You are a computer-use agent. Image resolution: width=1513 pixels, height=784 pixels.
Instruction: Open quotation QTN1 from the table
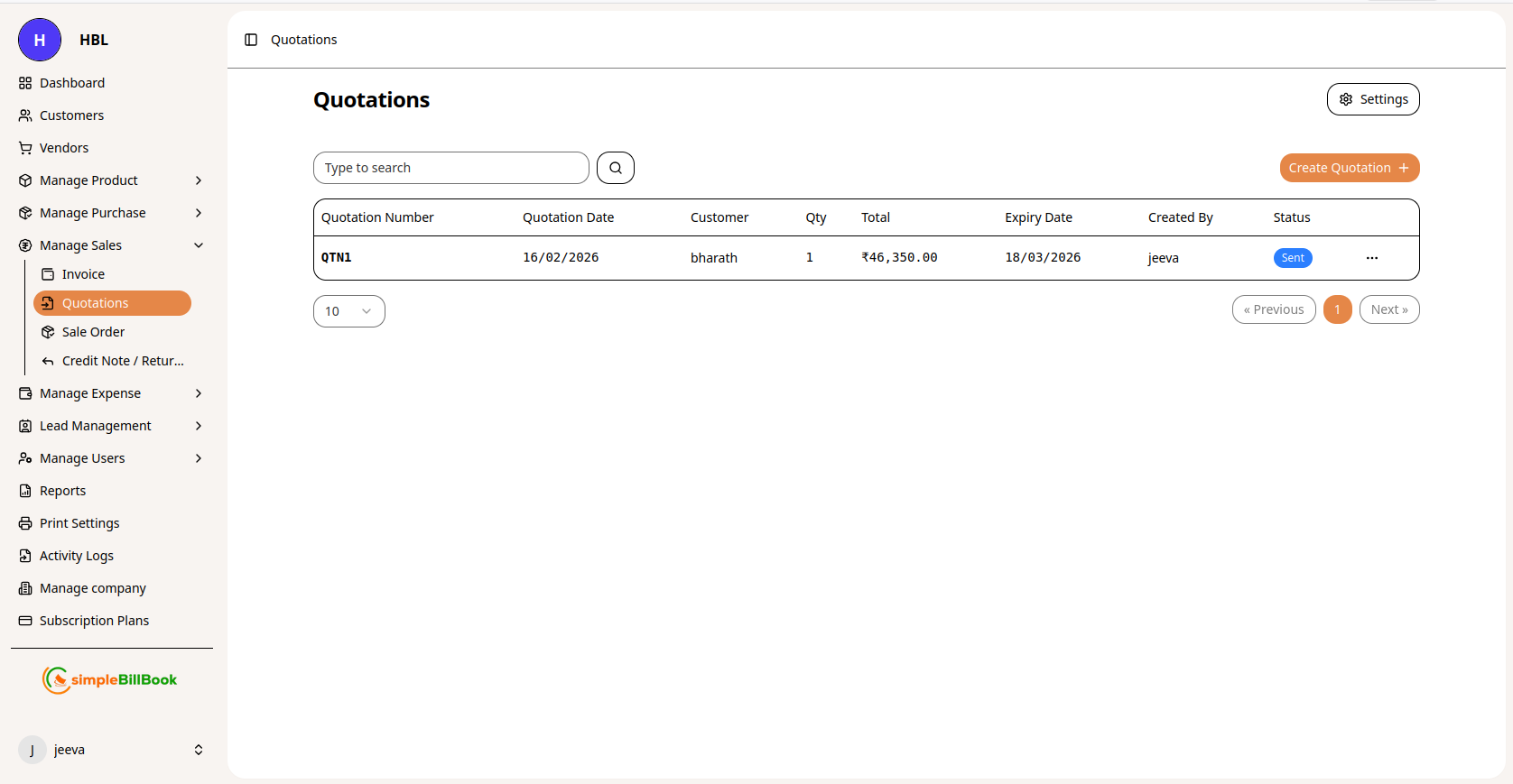pos(337,258)
